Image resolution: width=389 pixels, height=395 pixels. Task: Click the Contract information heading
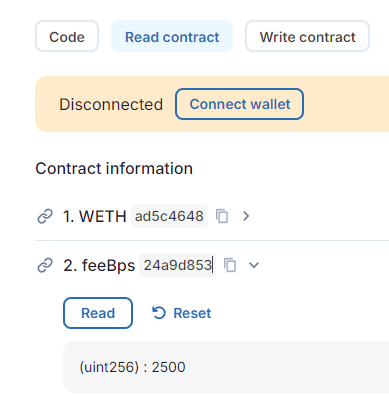click(x=114, y=168)
